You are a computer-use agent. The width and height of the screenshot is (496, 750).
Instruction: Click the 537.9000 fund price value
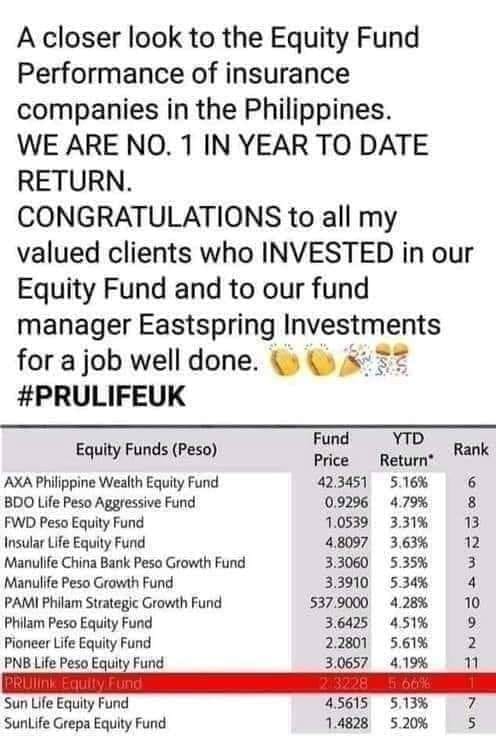tap(339, 603)
